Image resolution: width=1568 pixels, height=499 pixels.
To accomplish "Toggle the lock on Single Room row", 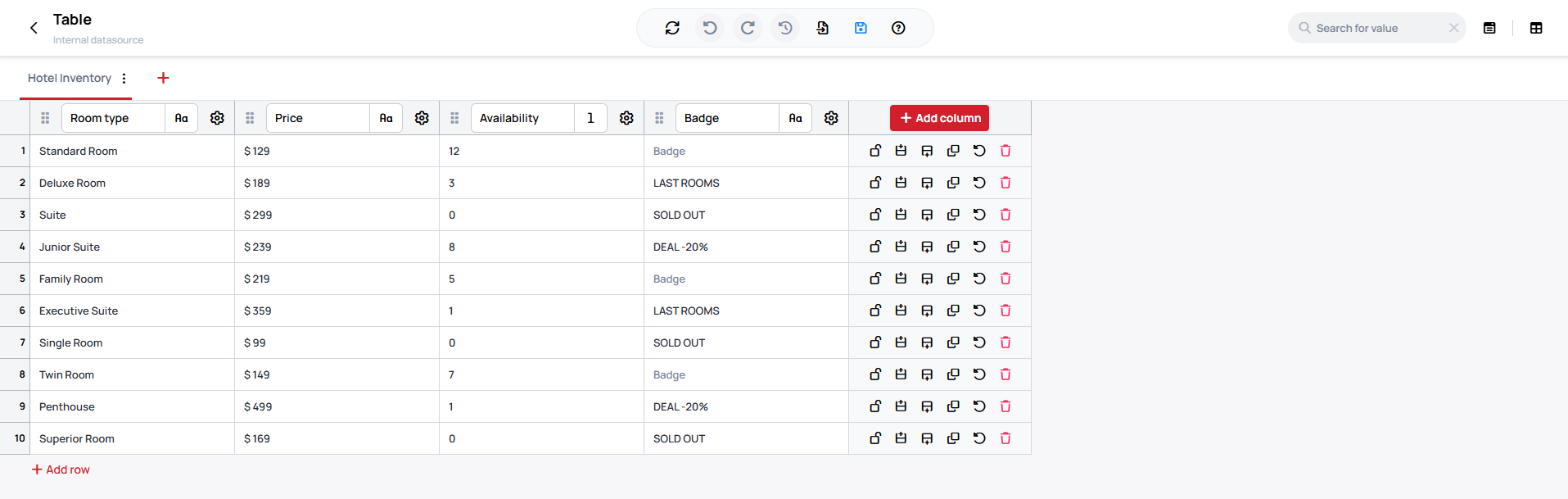I will (875, 342).
